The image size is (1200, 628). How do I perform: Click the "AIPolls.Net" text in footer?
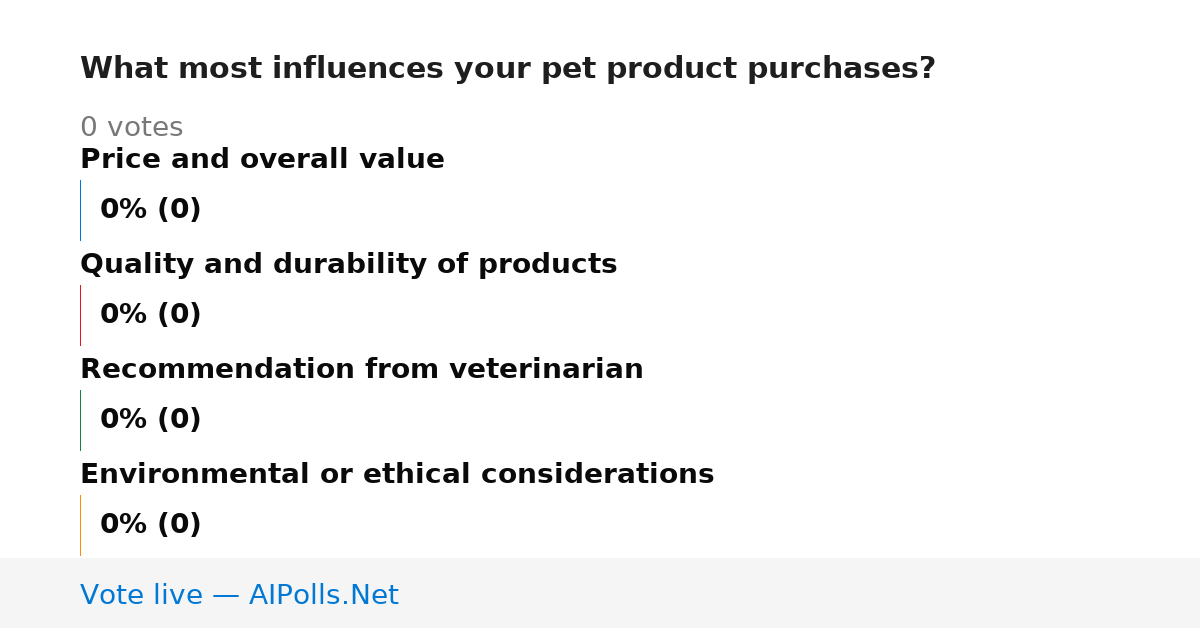point(323,596)
